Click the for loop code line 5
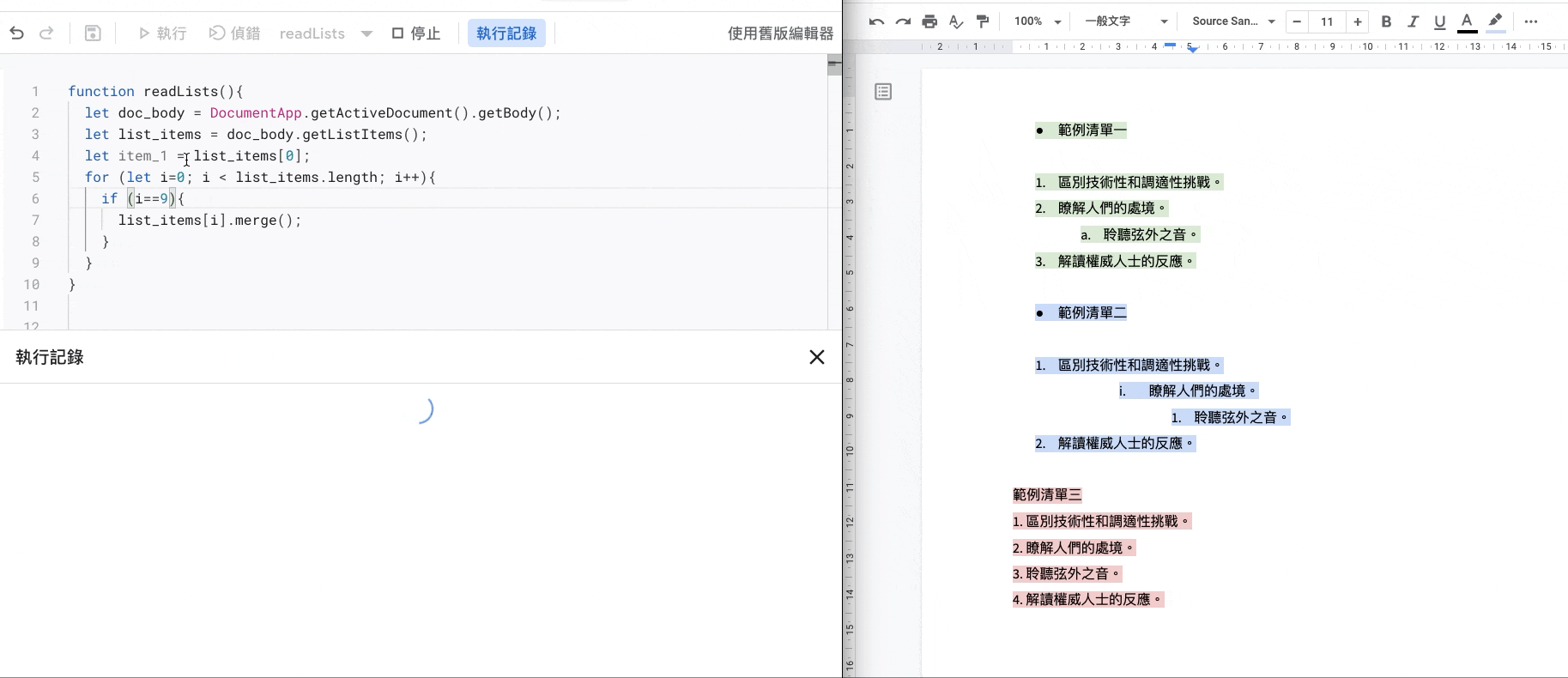 [x=260, y=177]
